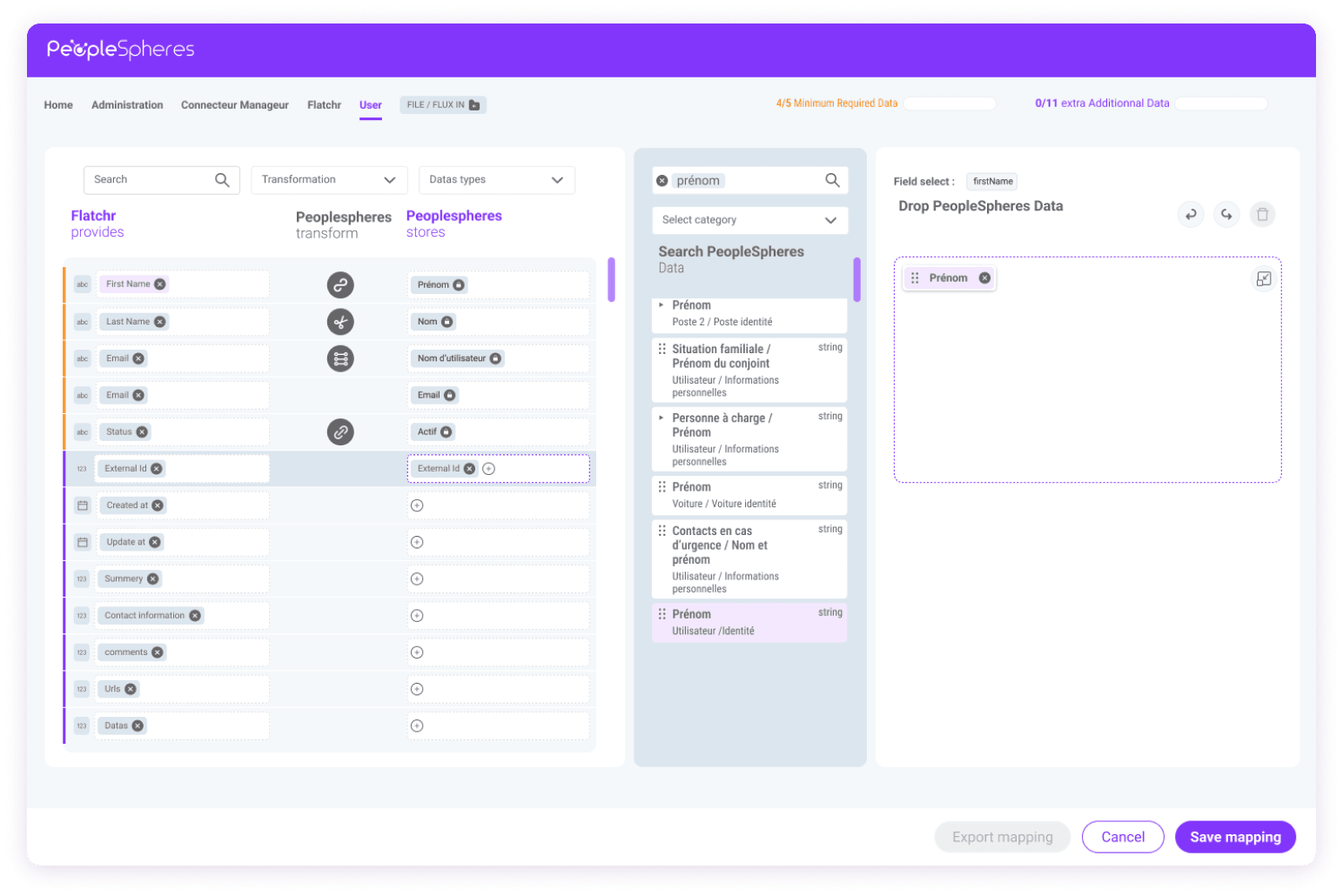Remove the Summery chip
This screenshot has width=1343, height=896.
click(x=153, y=579)
